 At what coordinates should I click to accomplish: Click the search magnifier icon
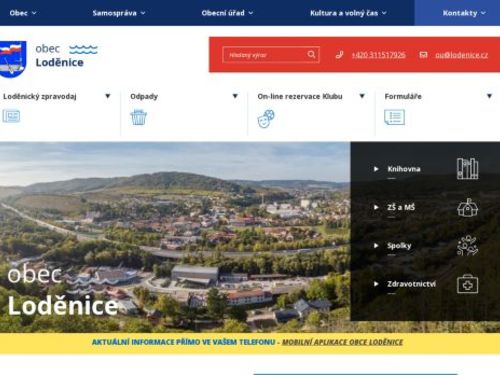311,54
